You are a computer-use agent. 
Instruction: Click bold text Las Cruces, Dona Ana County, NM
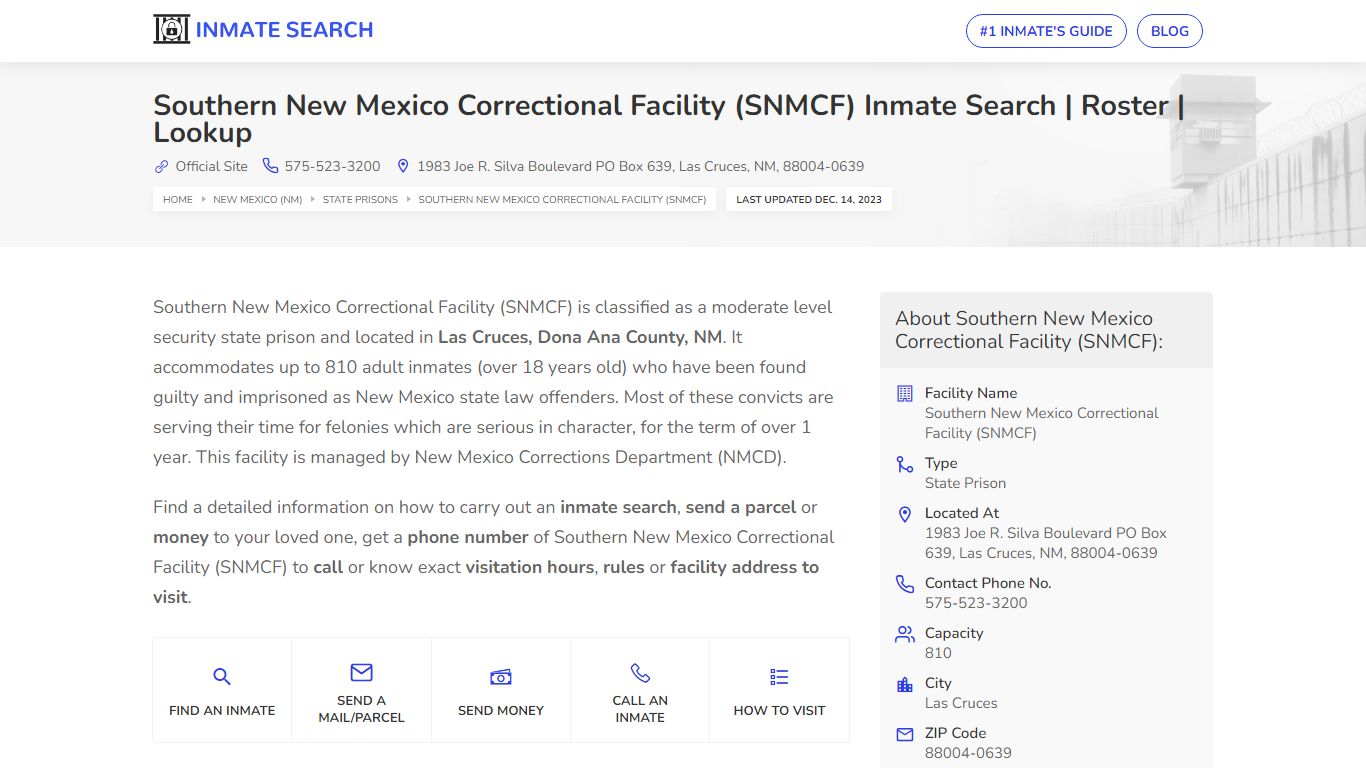(x=580, y=337)
